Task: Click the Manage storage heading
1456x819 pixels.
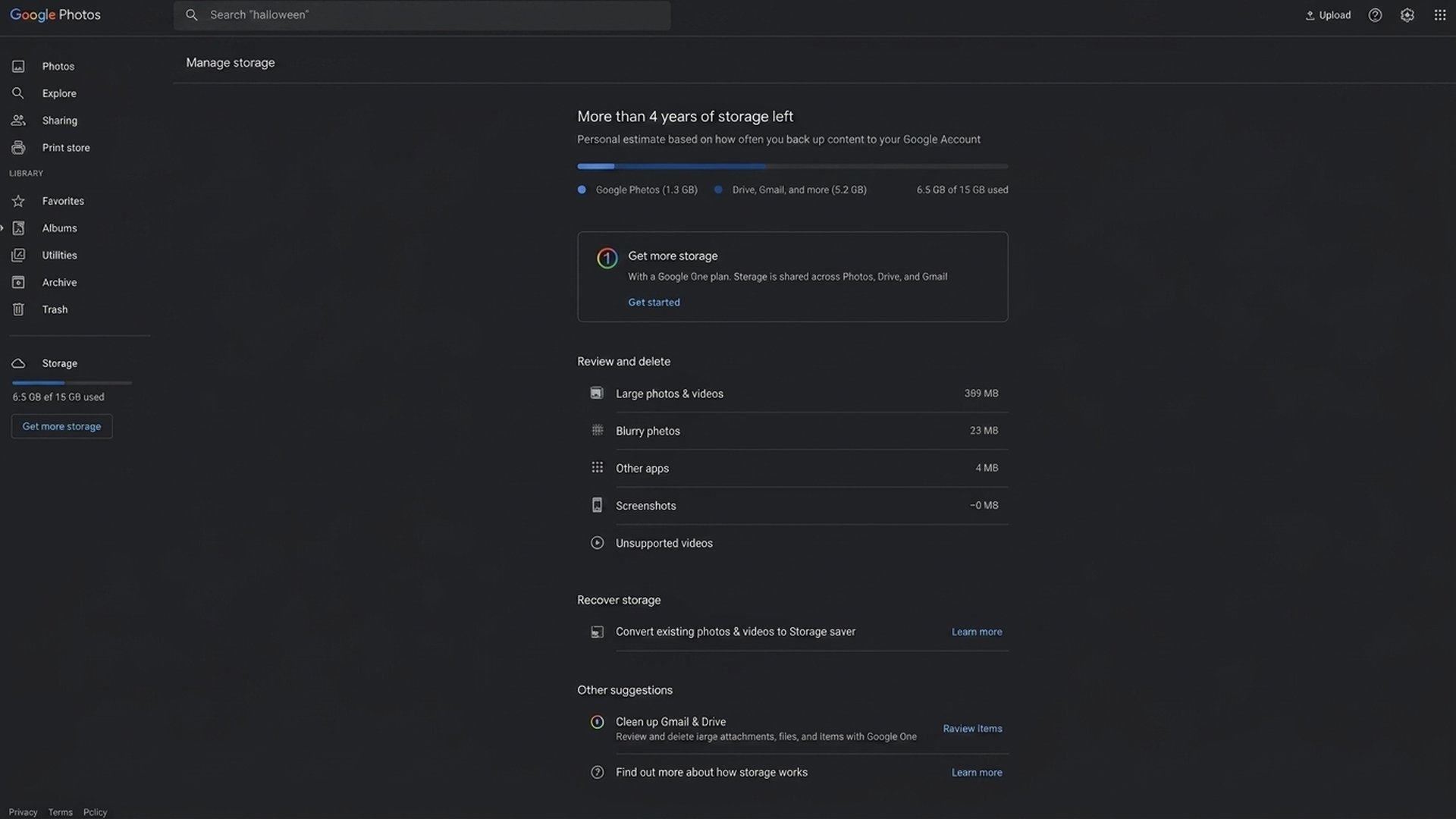Action: (231, 63)
